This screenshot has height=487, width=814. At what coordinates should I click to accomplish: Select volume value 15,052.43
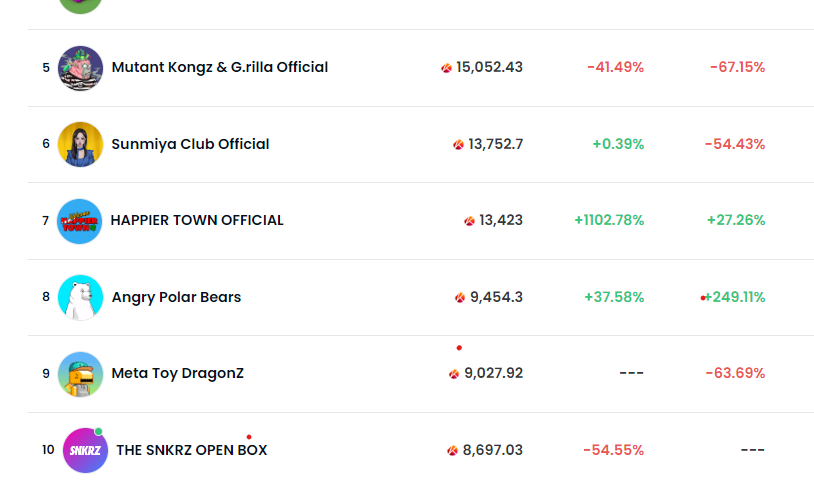click(x=490, y=67)
